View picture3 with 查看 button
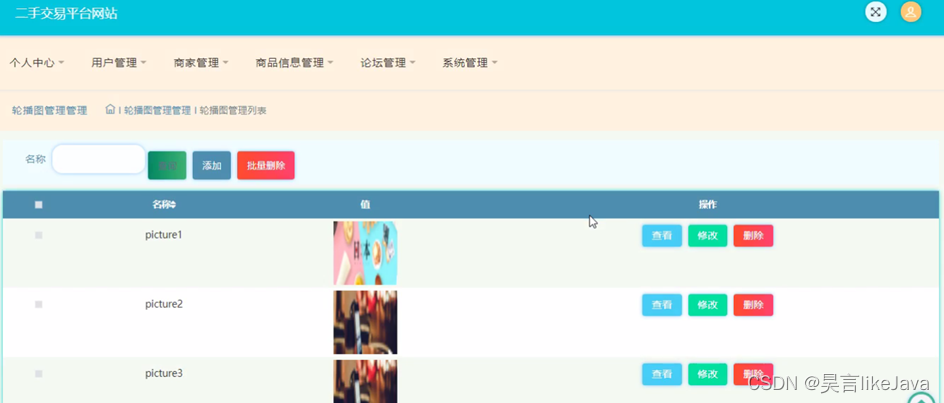 tap(662, 374)
